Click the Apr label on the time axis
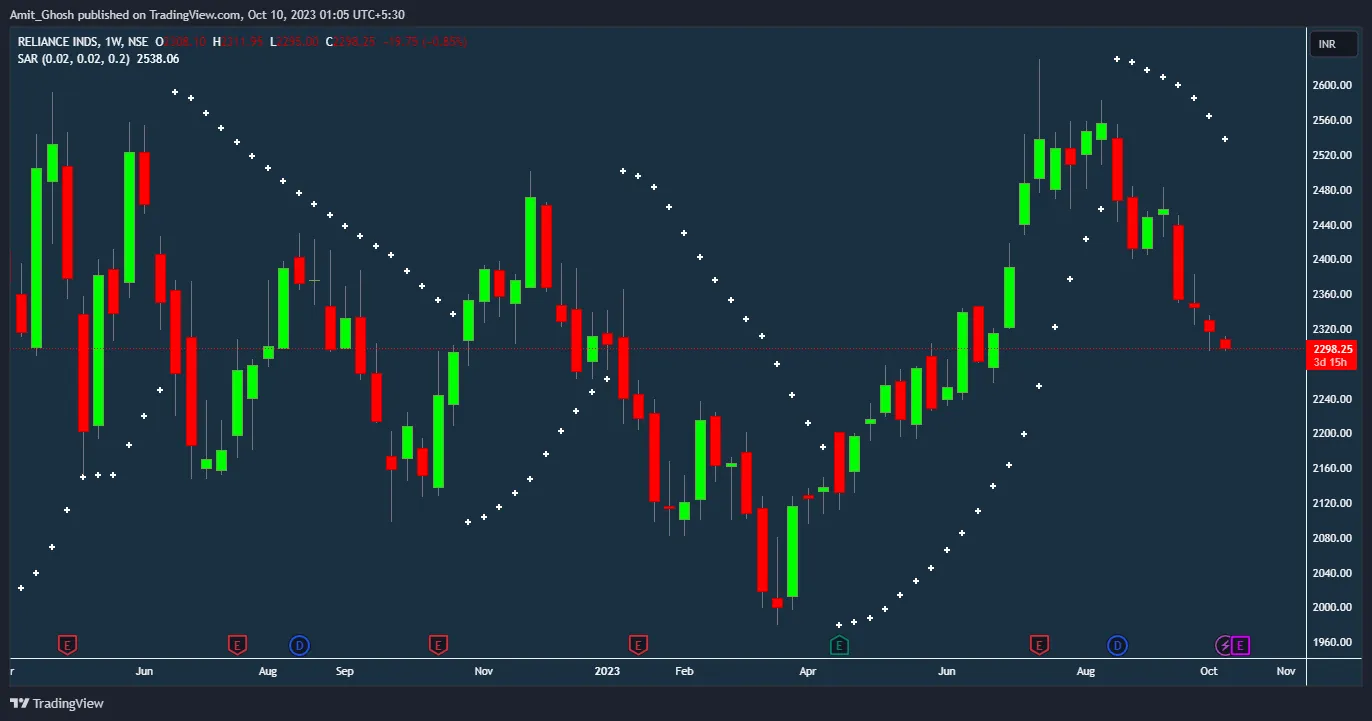The height and width of the screenshot is (721, 1372). 808,671
